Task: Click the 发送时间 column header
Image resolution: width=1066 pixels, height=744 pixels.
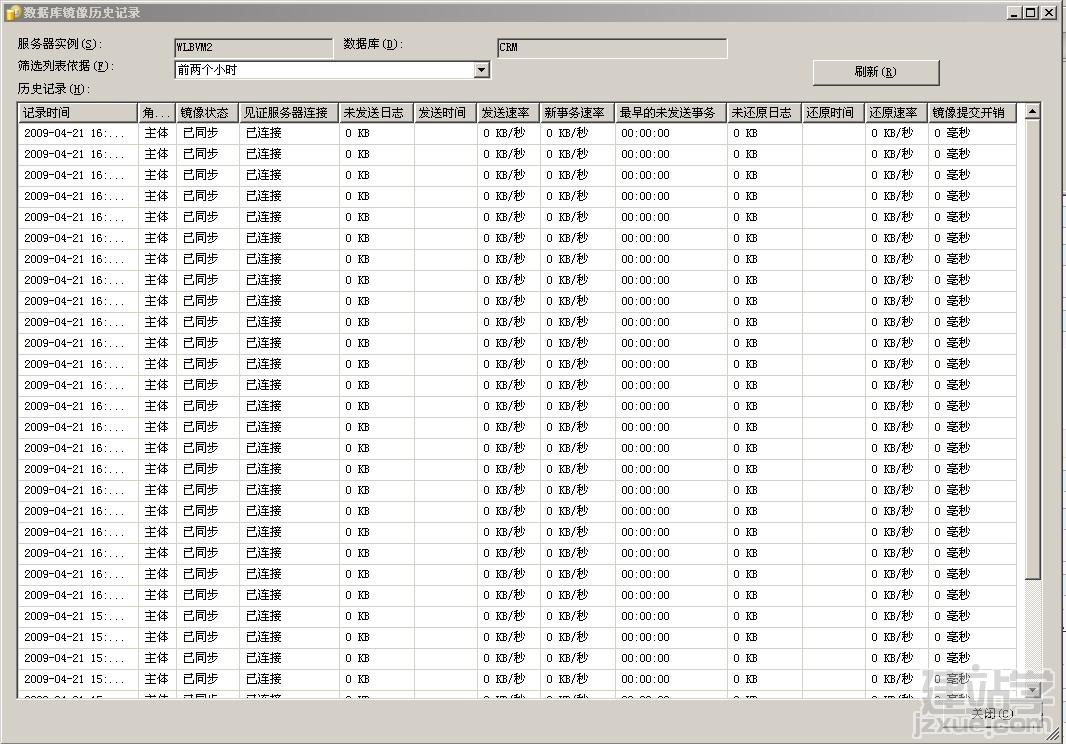Action: click(x=443, y=111)
